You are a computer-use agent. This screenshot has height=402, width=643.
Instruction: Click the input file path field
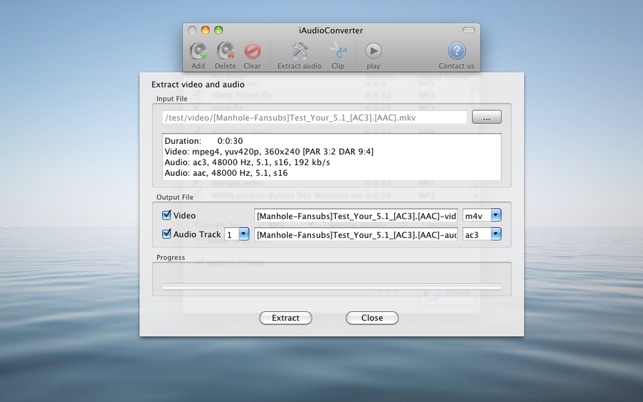click(314, 118)
